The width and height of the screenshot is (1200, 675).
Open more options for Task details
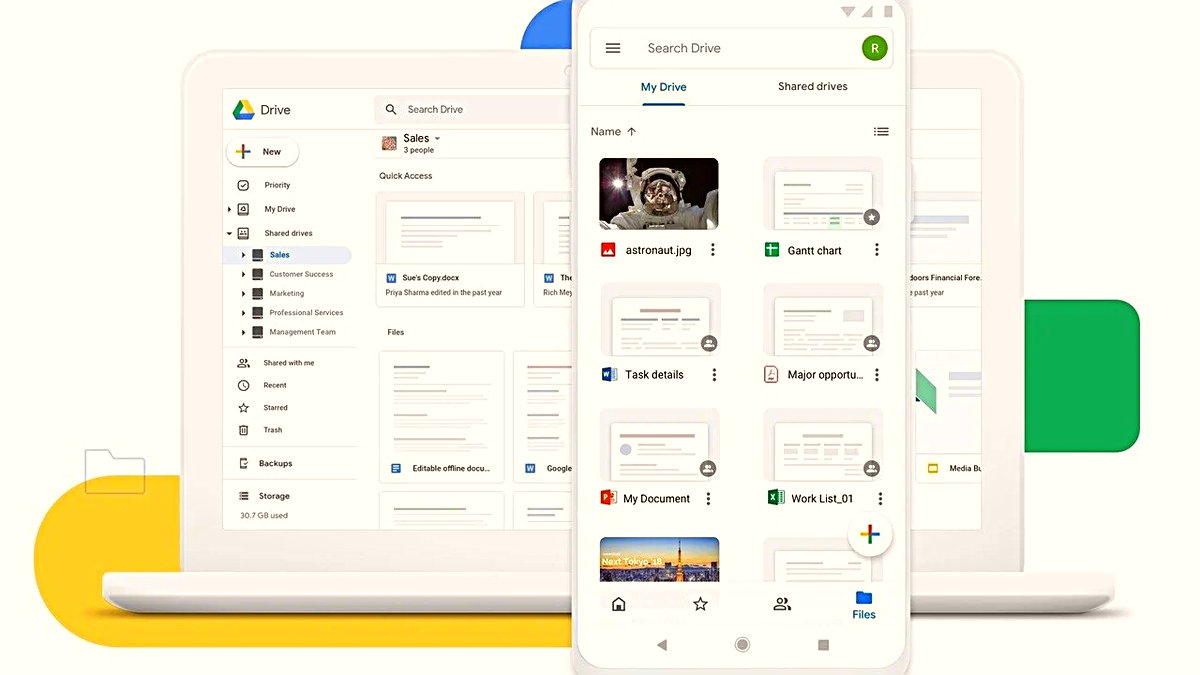click(714, 374)
